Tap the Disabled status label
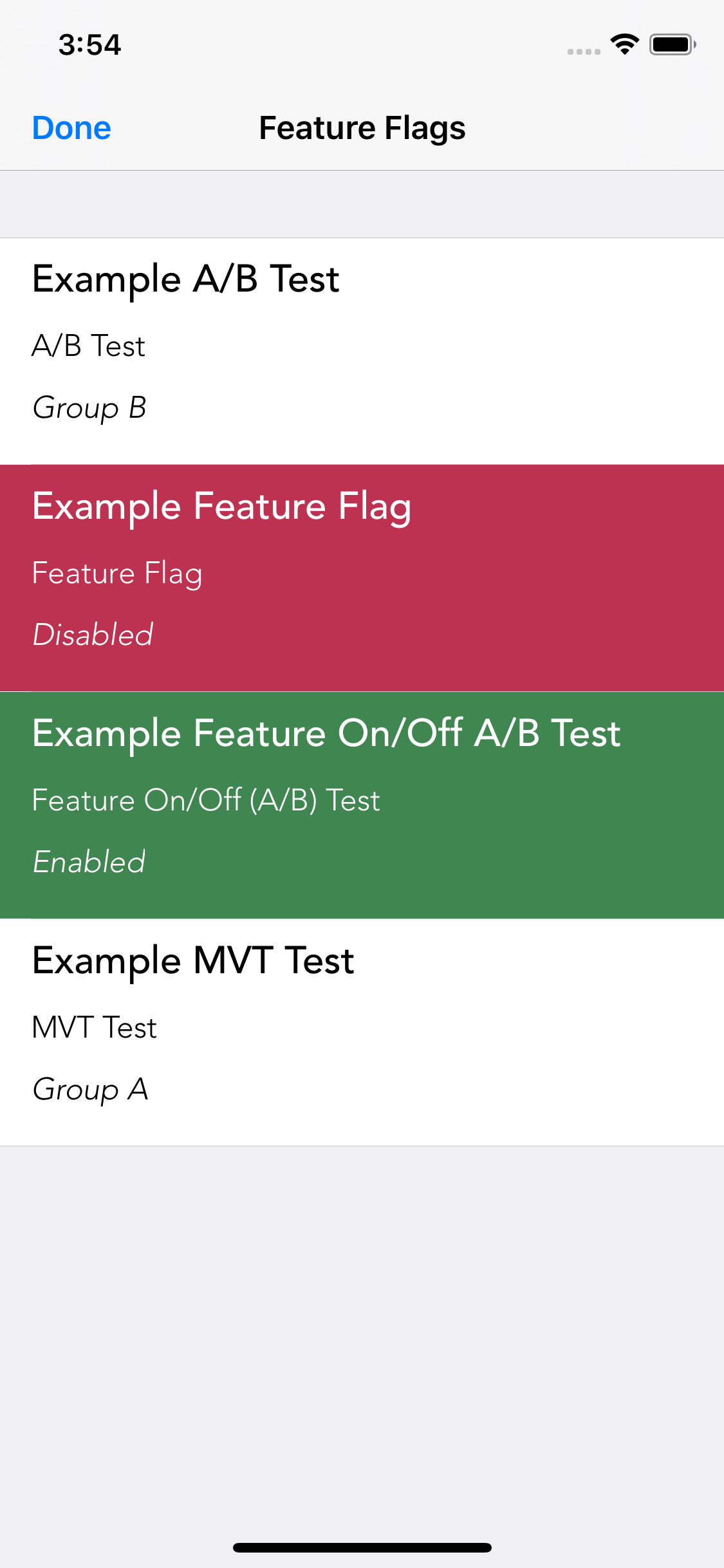The height and width of the screenshot is (1568, 724). pos(93,635)
